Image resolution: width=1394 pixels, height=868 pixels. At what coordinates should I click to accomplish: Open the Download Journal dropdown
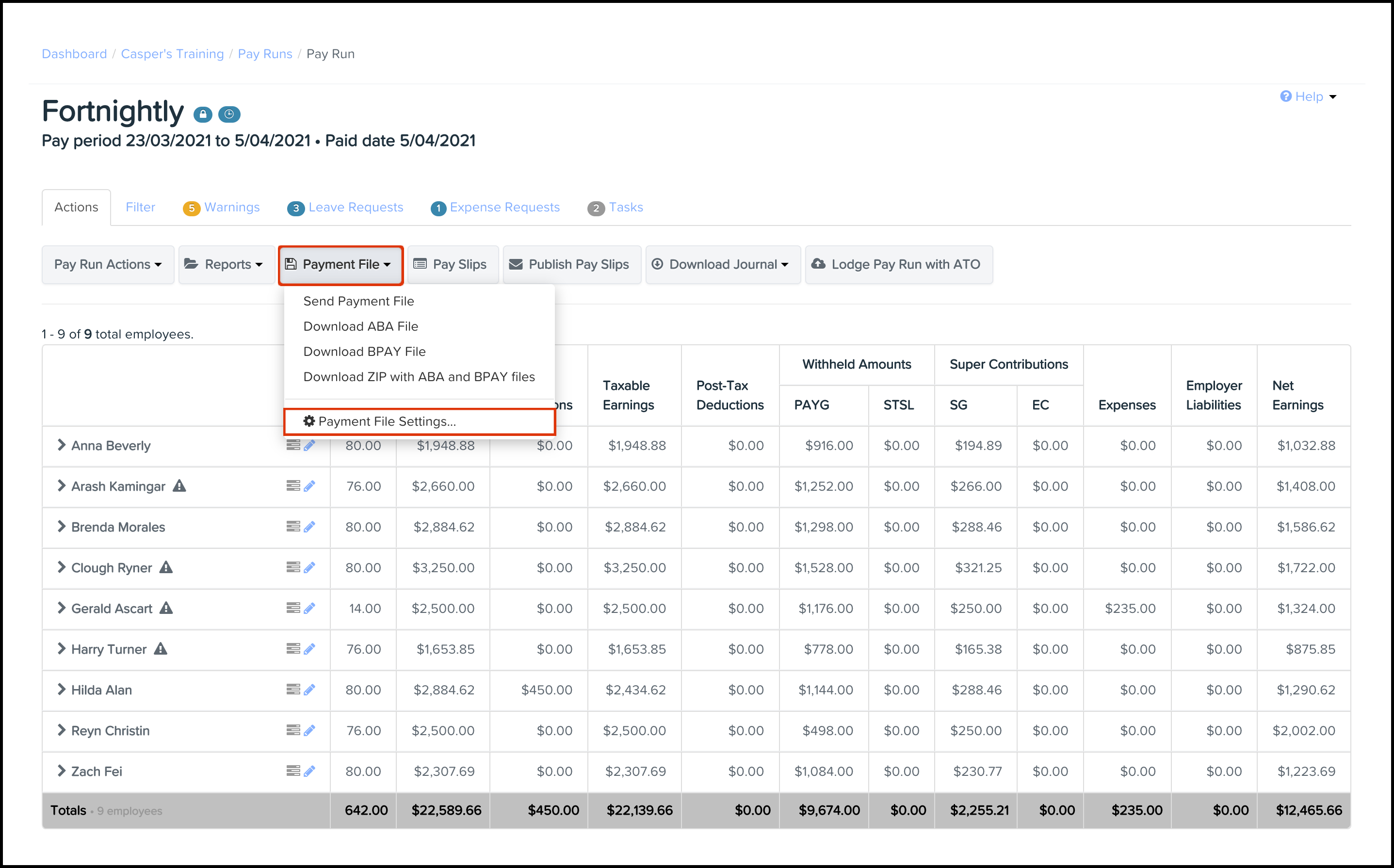click(722, 265)
